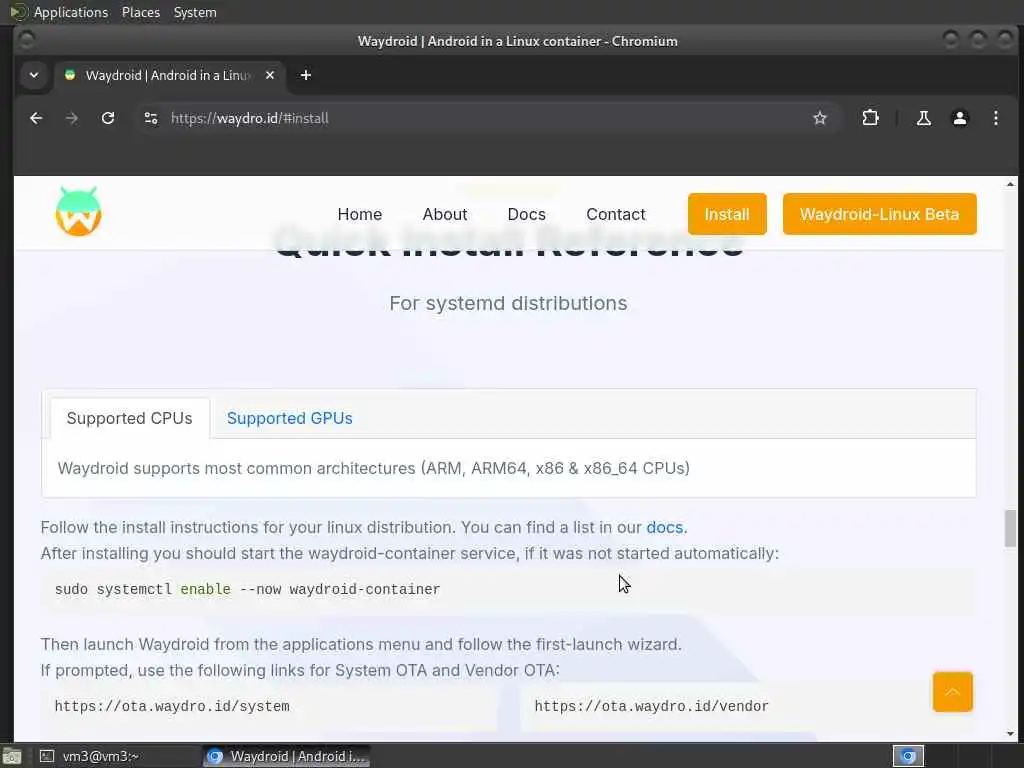Follow the docs hyperlink

coord(665,527)
